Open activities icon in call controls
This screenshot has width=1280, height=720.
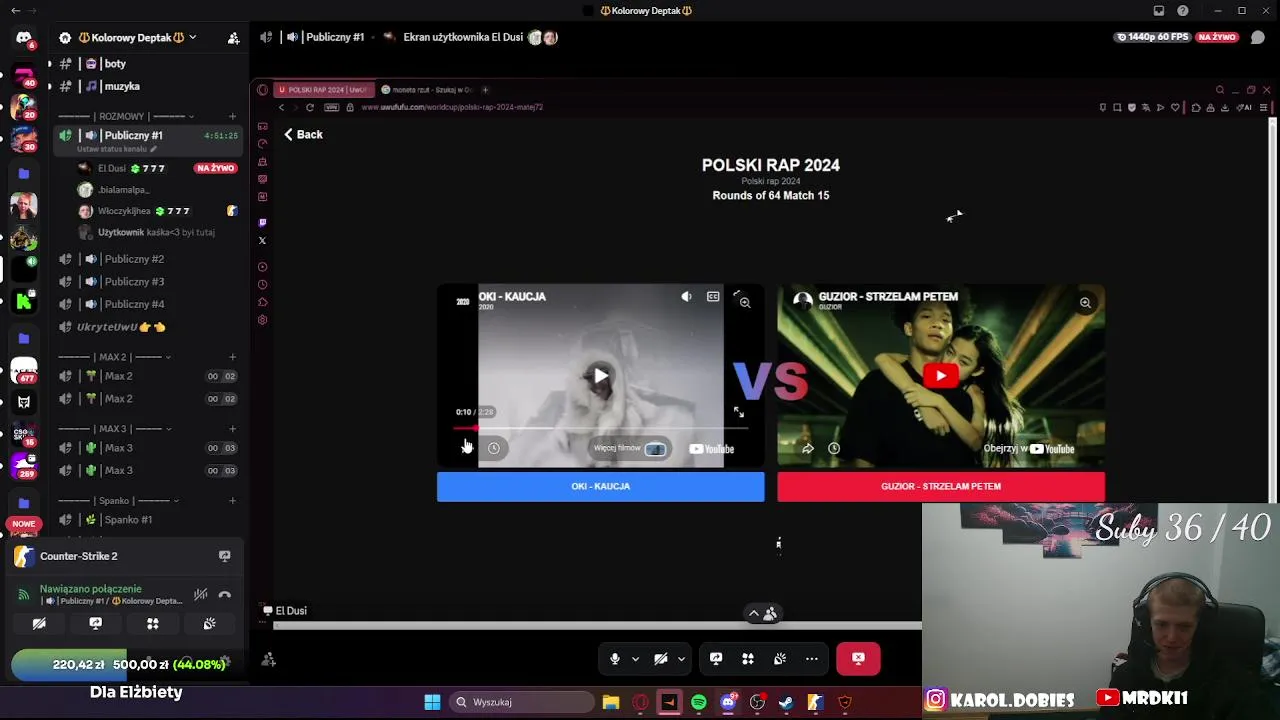click(x=748, y=659)
